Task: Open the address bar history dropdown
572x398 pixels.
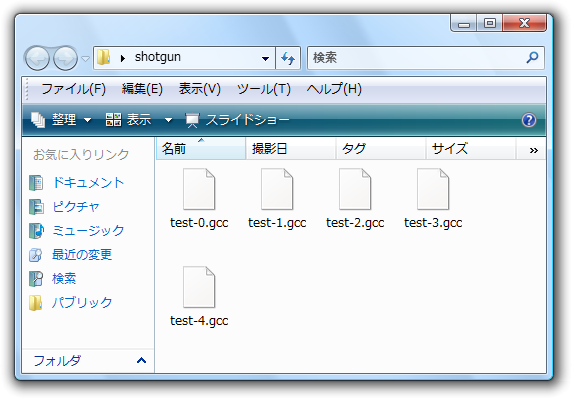Action: [266, 58]
